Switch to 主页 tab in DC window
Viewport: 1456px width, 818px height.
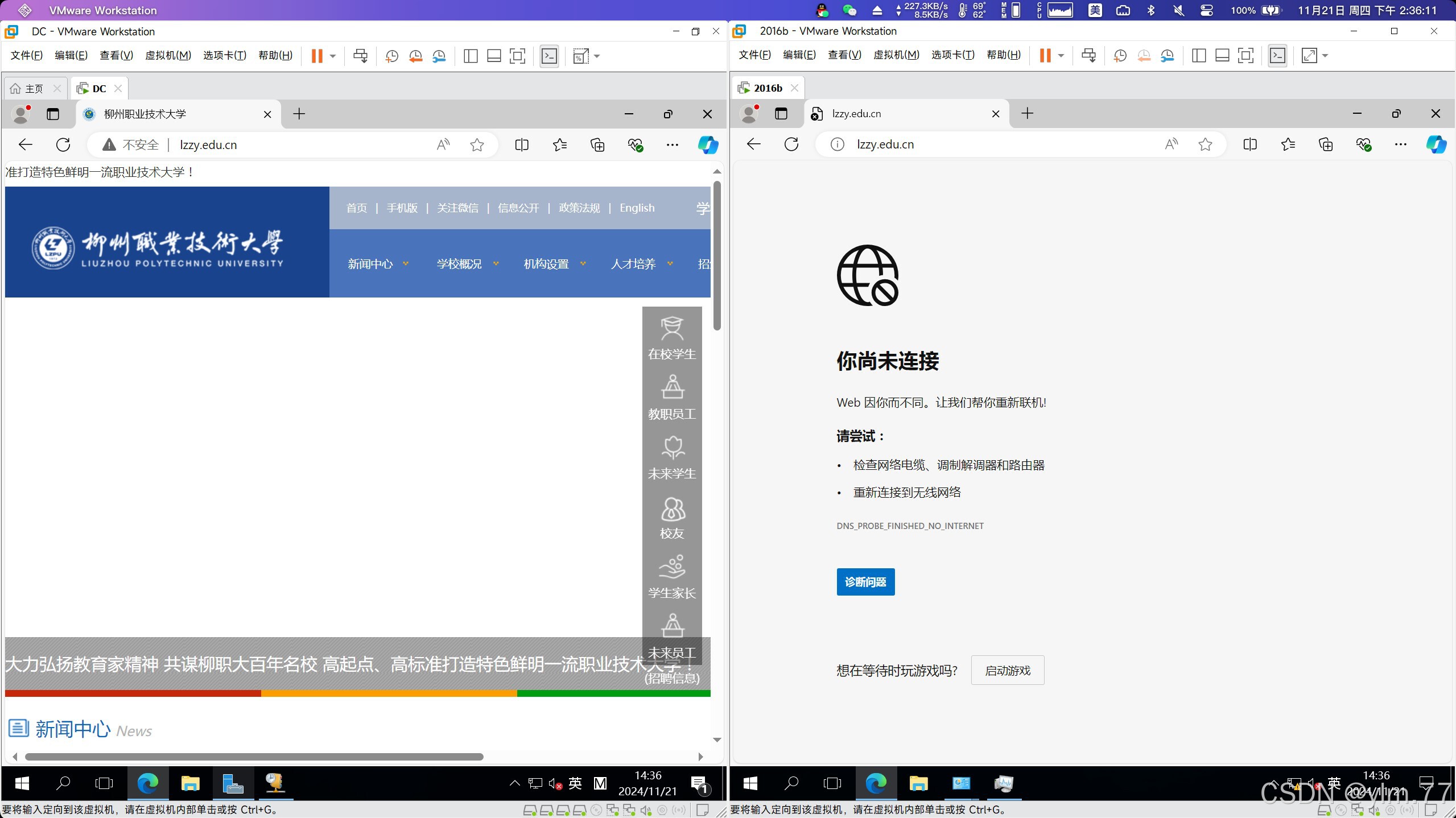coord(34,89)
